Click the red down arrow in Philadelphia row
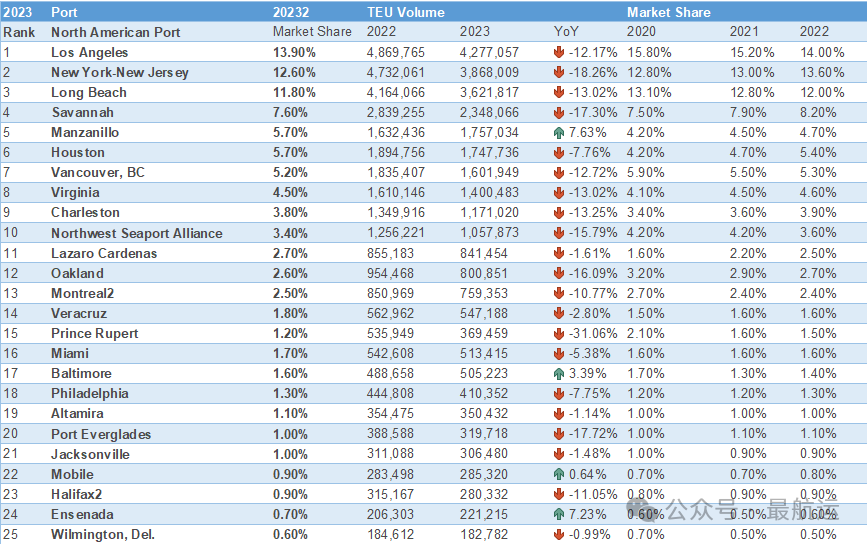The height and width of the screenshot is (544, 867). [558, 394]
